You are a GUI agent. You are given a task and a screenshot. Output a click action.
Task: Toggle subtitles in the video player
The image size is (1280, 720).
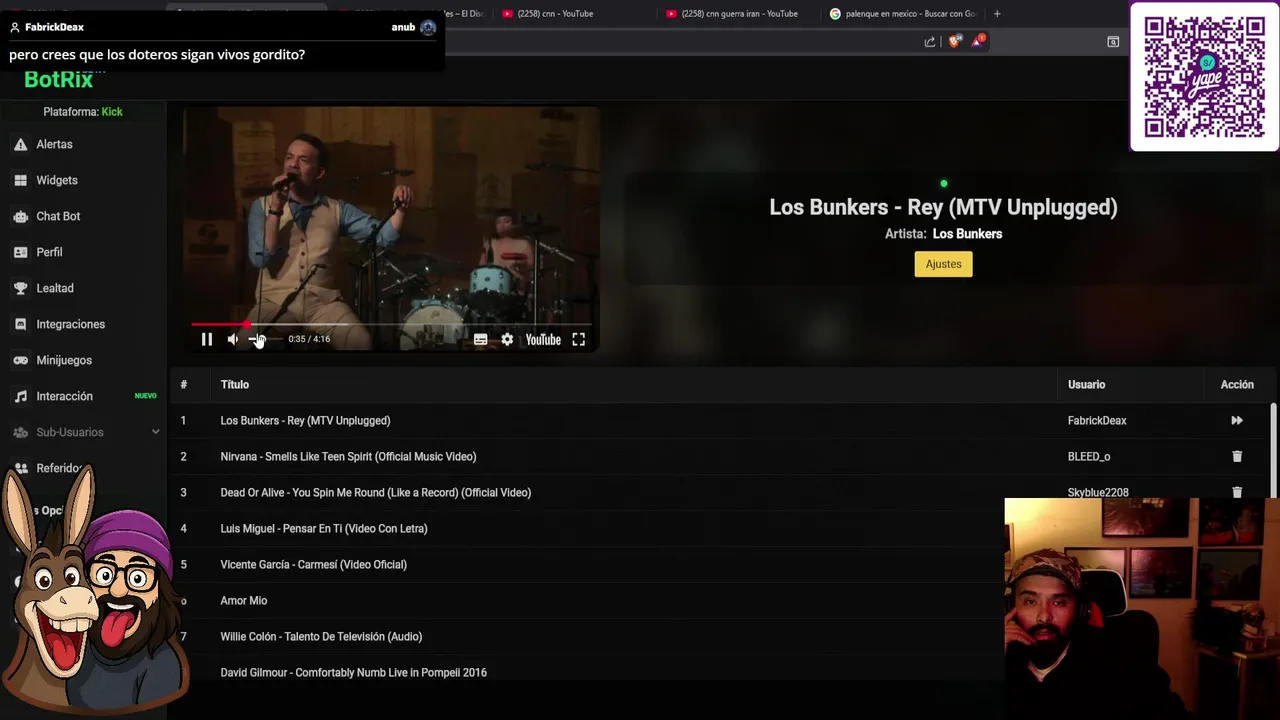[x=480, y=339]
